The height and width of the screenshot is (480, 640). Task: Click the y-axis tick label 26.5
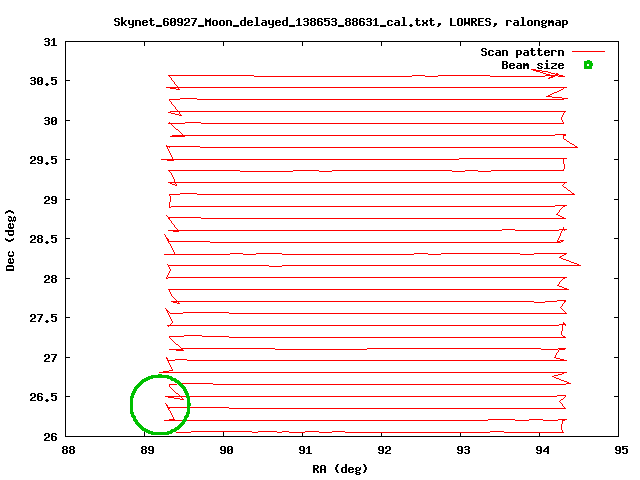click(x=44, y=397)
